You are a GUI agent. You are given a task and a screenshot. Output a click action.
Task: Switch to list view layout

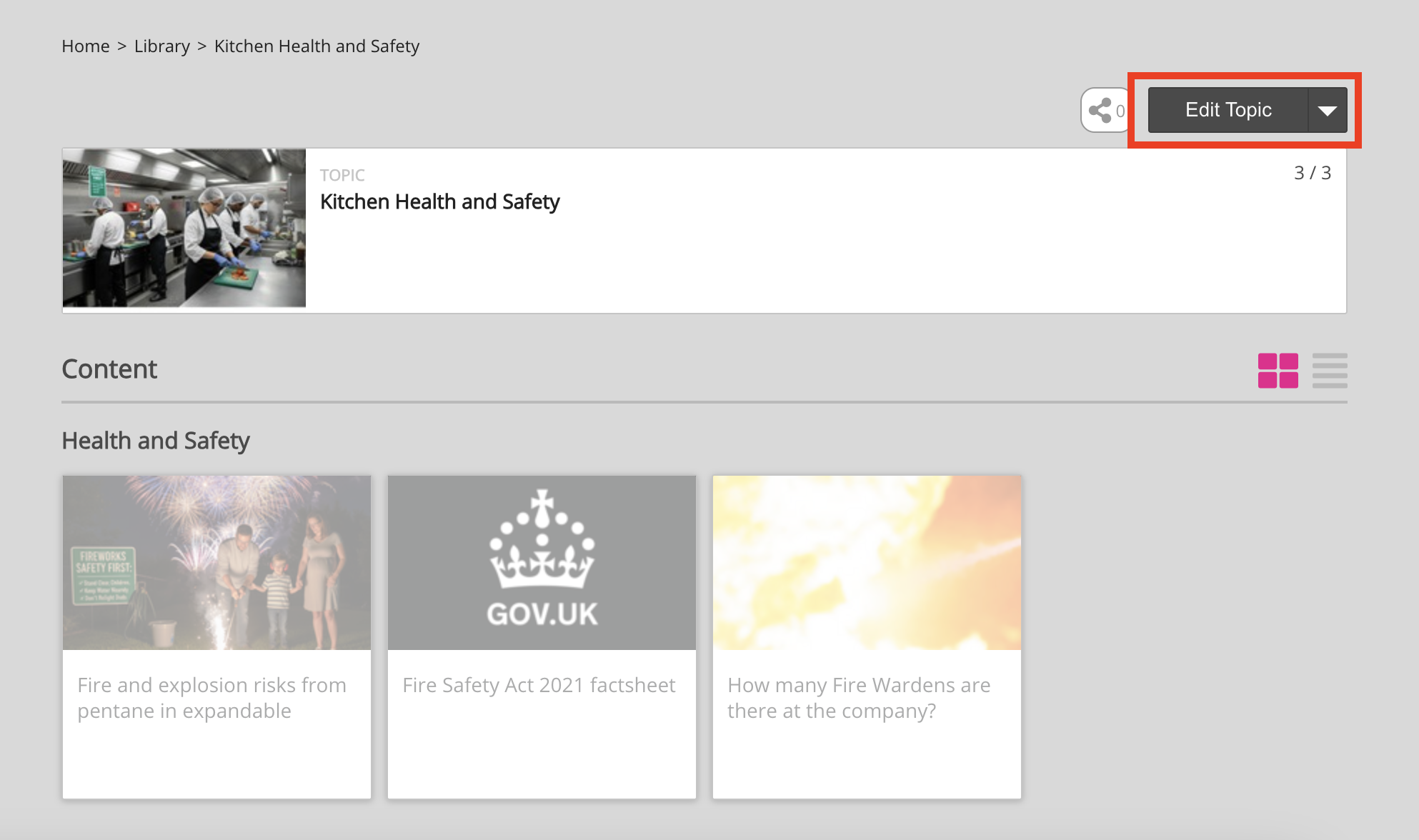point(1329,371)
